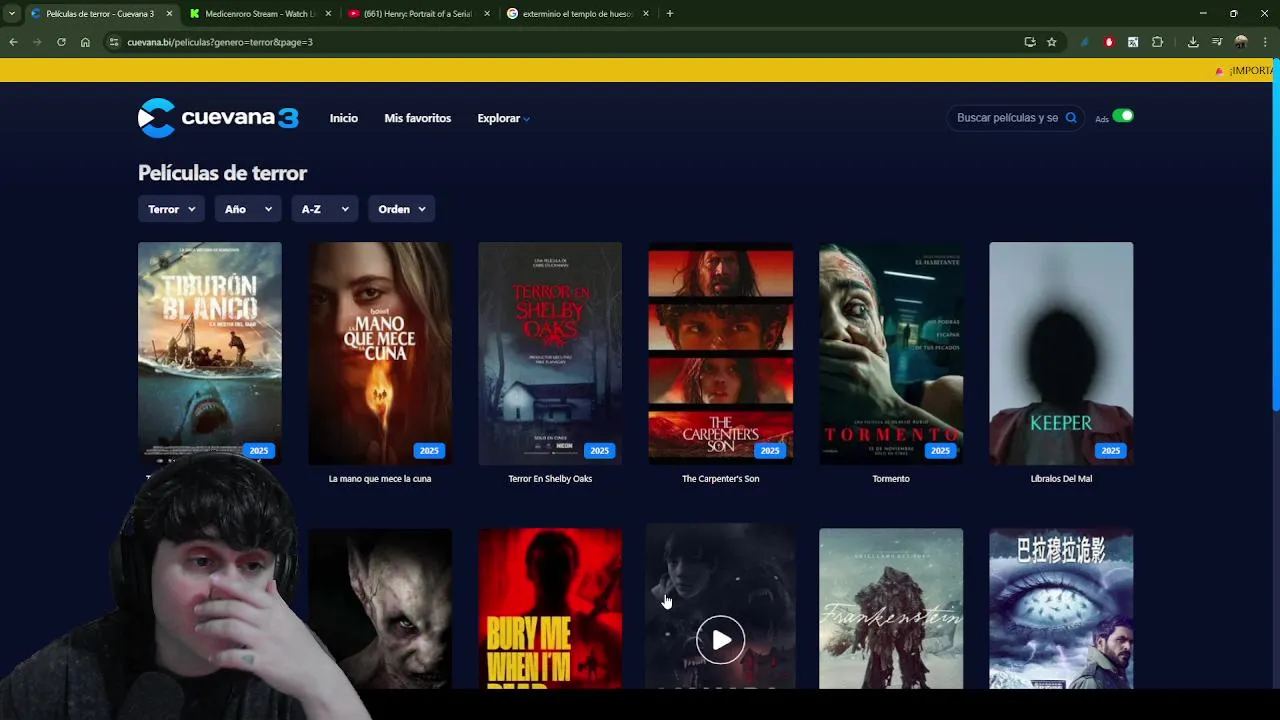Image resolution: width=1280 pixels, height=720 pixels.
Task: Click the install app icon in address bar
Action: pyautogui.click(x=1030, y=42)
